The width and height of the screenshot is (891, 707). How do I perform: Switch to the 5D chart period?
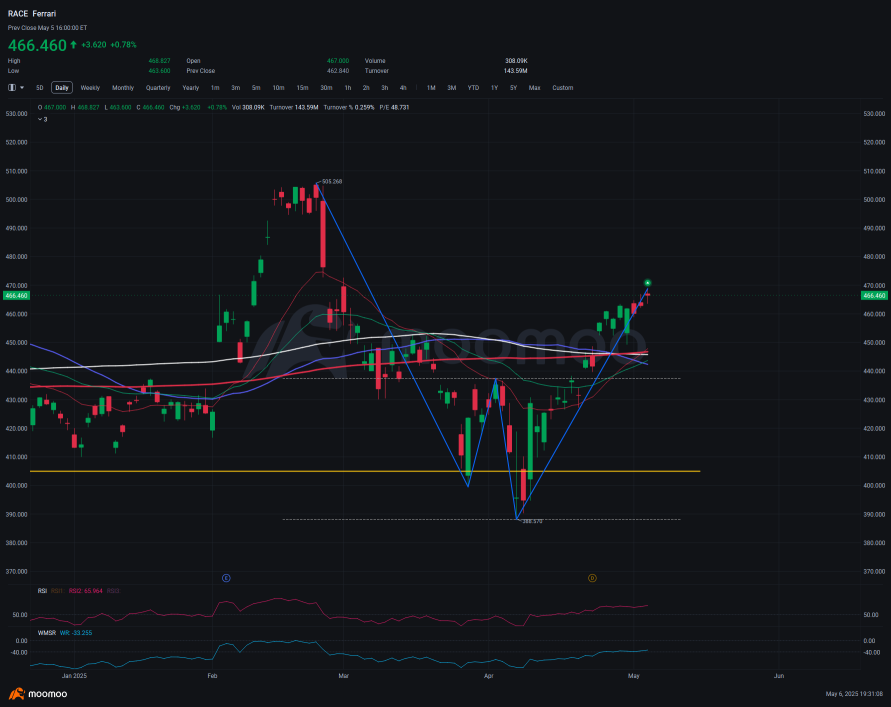click(x=40, y=88)
